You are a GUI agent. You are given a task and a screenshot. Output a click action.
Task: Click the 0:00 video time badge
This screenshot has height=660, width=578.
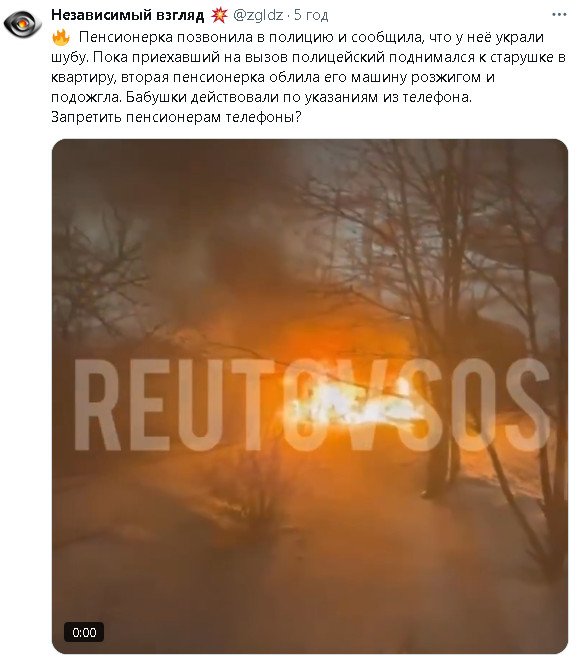[x=84, y=632]
